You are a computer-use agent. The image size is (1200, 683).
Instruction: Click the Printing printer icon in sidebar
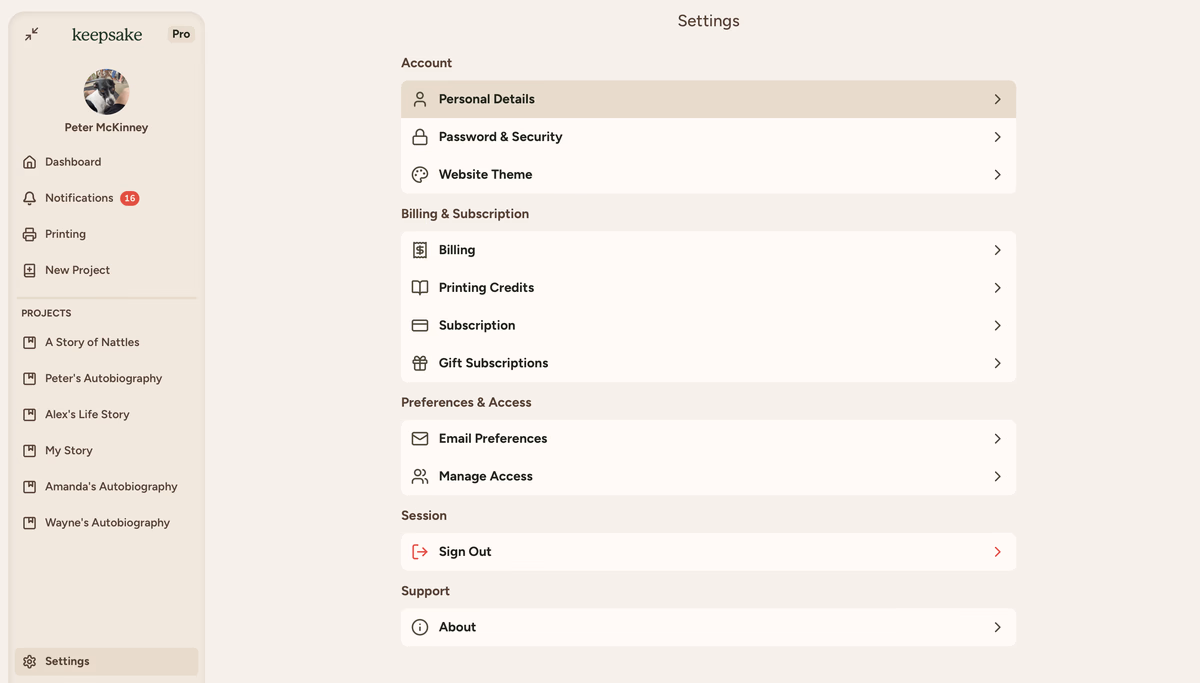point(29,234)
